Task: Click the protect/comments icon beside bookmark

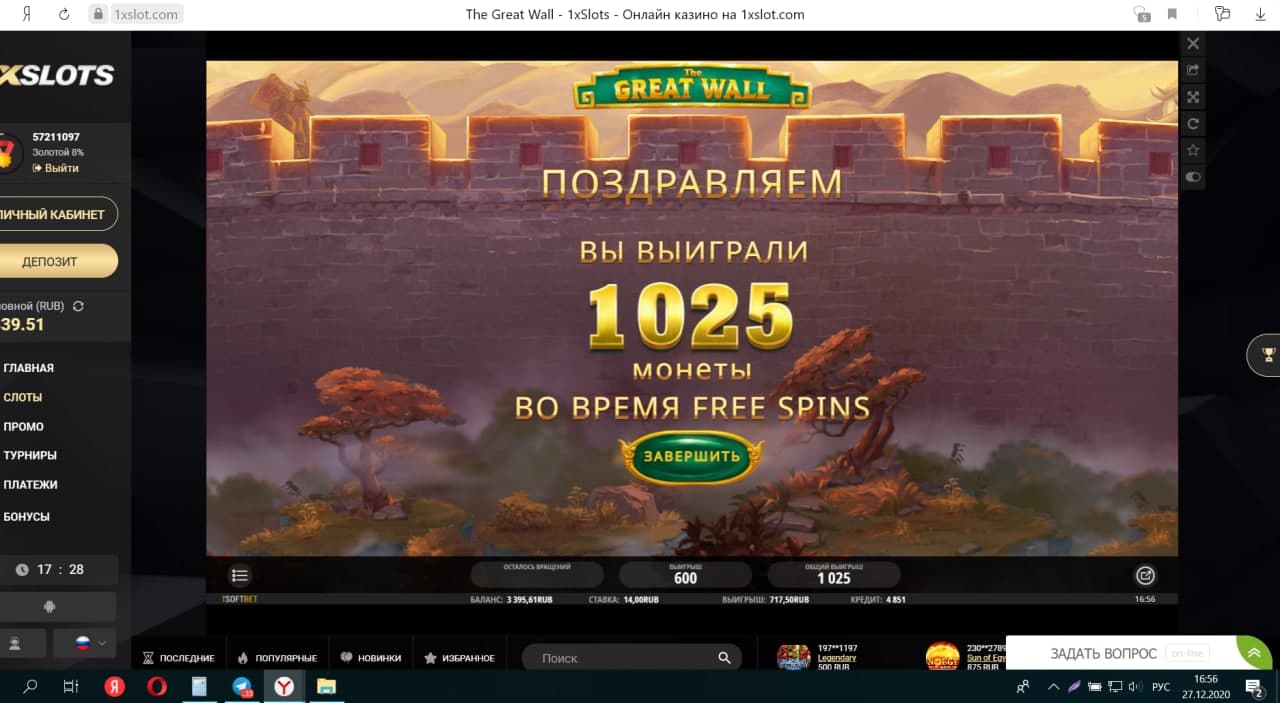Action: click(x=1142, y=14)
